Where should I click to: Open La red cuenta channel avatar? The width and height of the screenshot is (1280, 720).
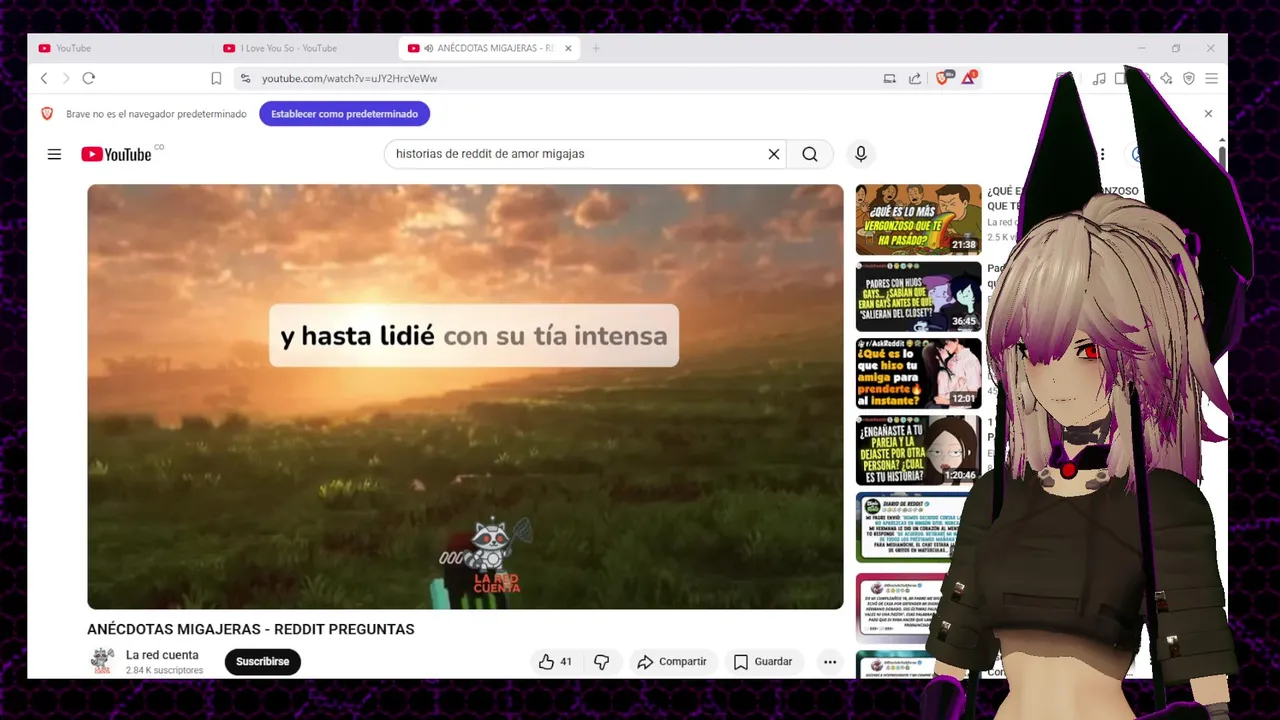pyautogui.click(x=102, y=661)
